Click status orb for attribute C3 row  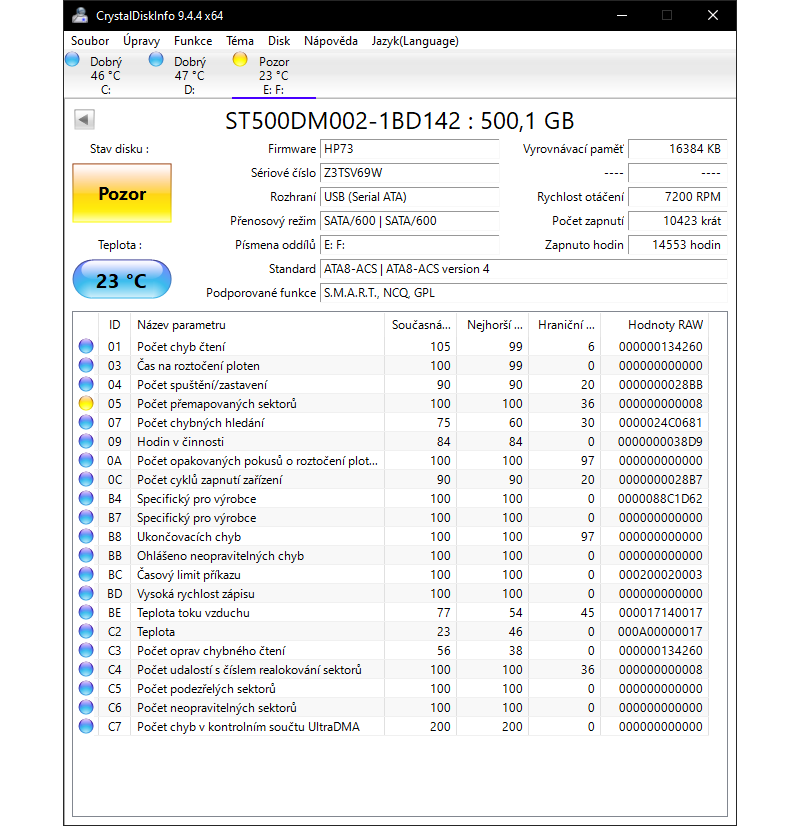coord(86,650)
